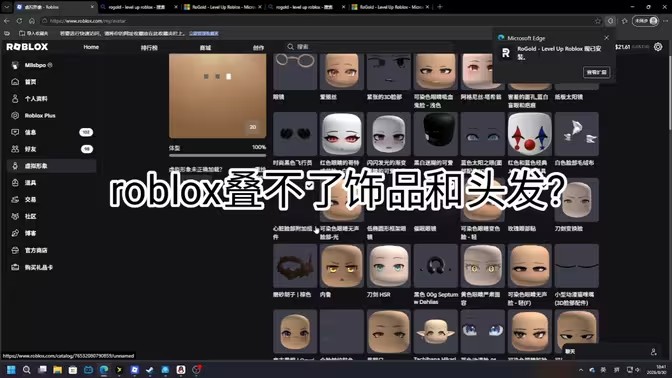Select the red-eyed white face item 红色眼睛的哥特
The image size is (672, 378).
[342, 134]
